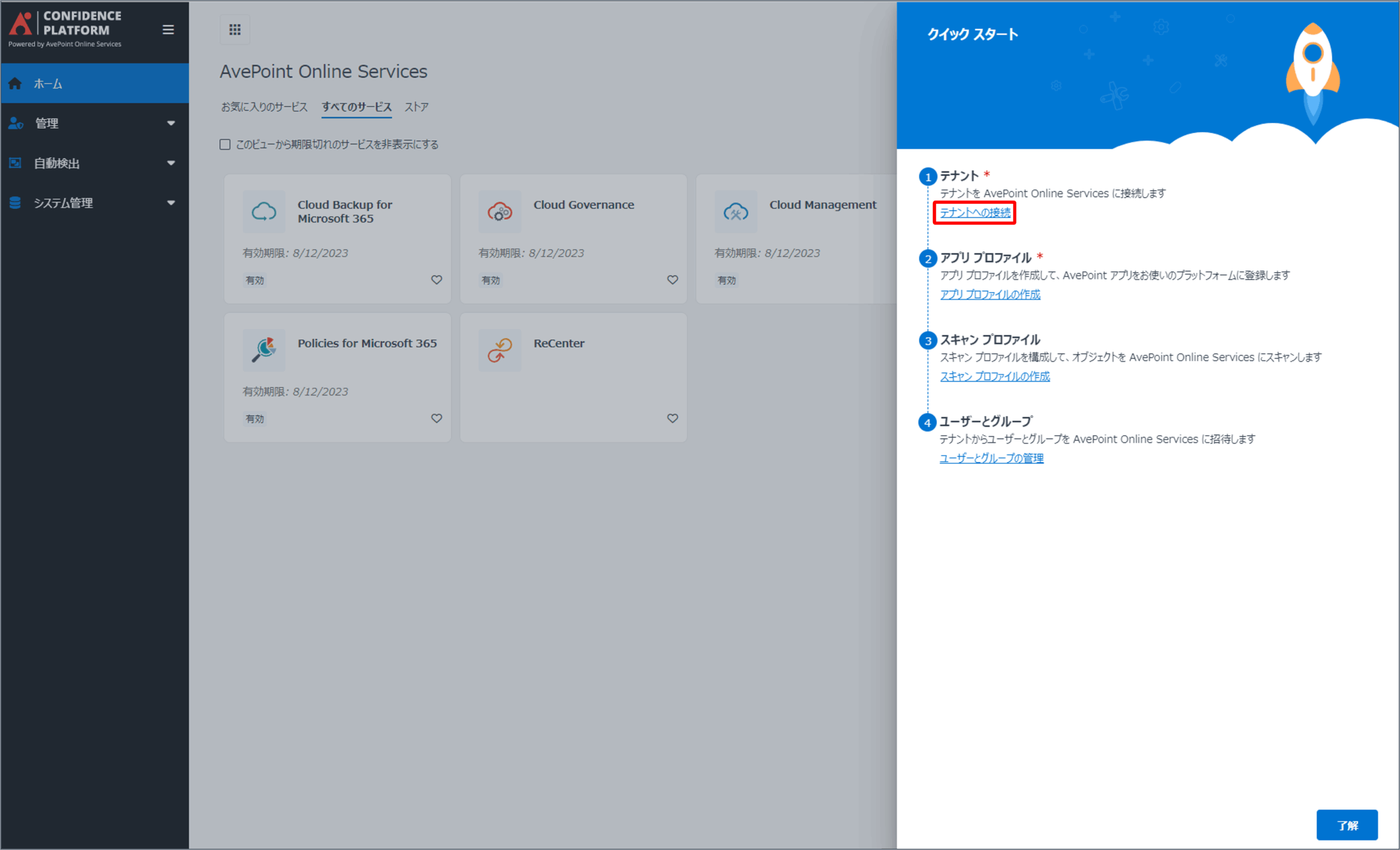Check このビューから期限切れのサービスを非表示にする checkbox
1400x850 pixels.
tap(225, 144)
